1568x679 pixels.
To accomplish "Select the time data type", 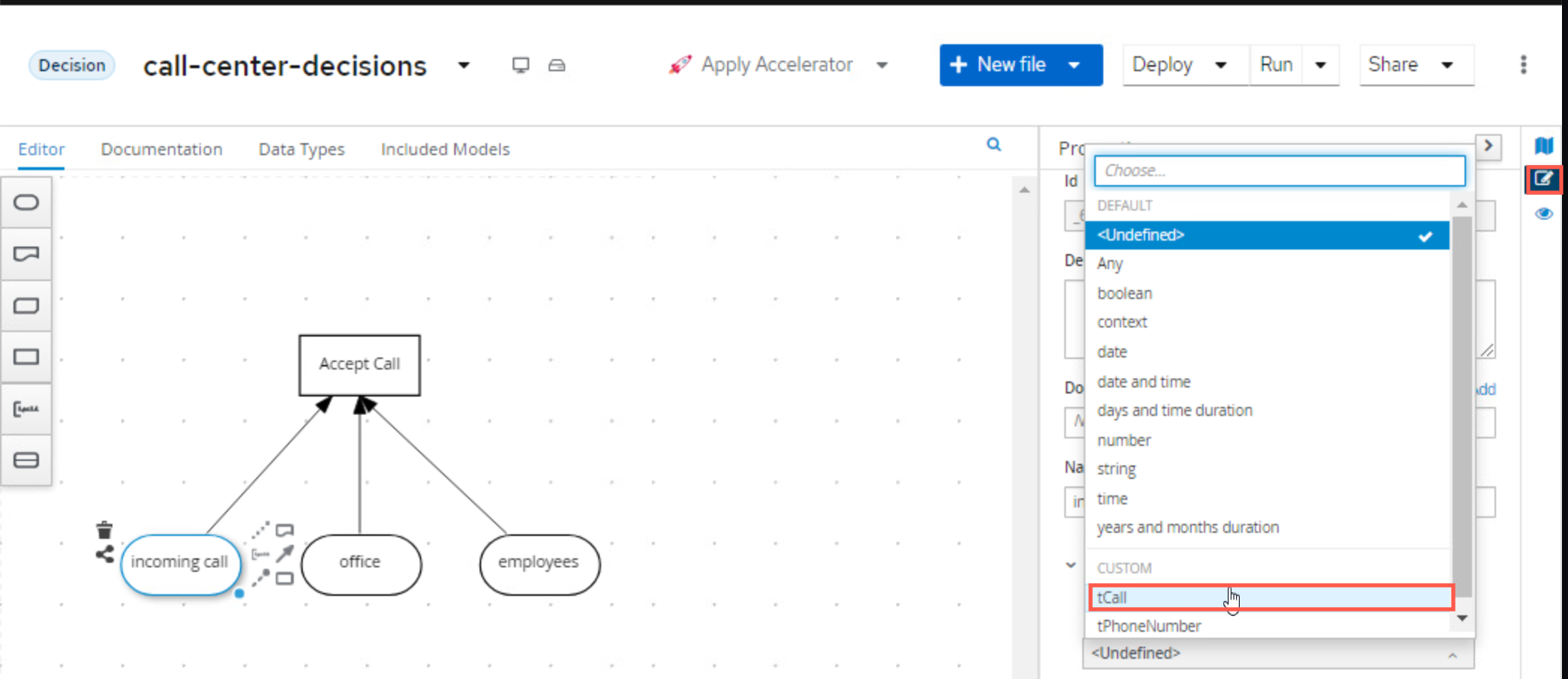I will pyautogui.click(x=1267, y=498).
